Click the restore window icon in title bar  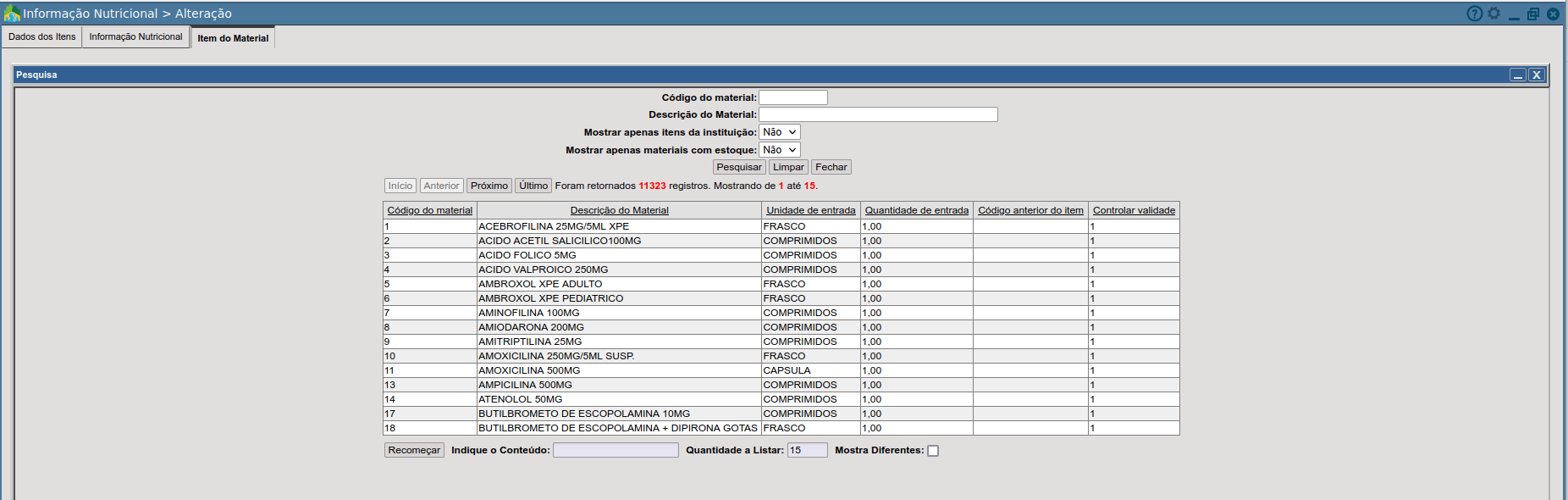click(1532, 14)
